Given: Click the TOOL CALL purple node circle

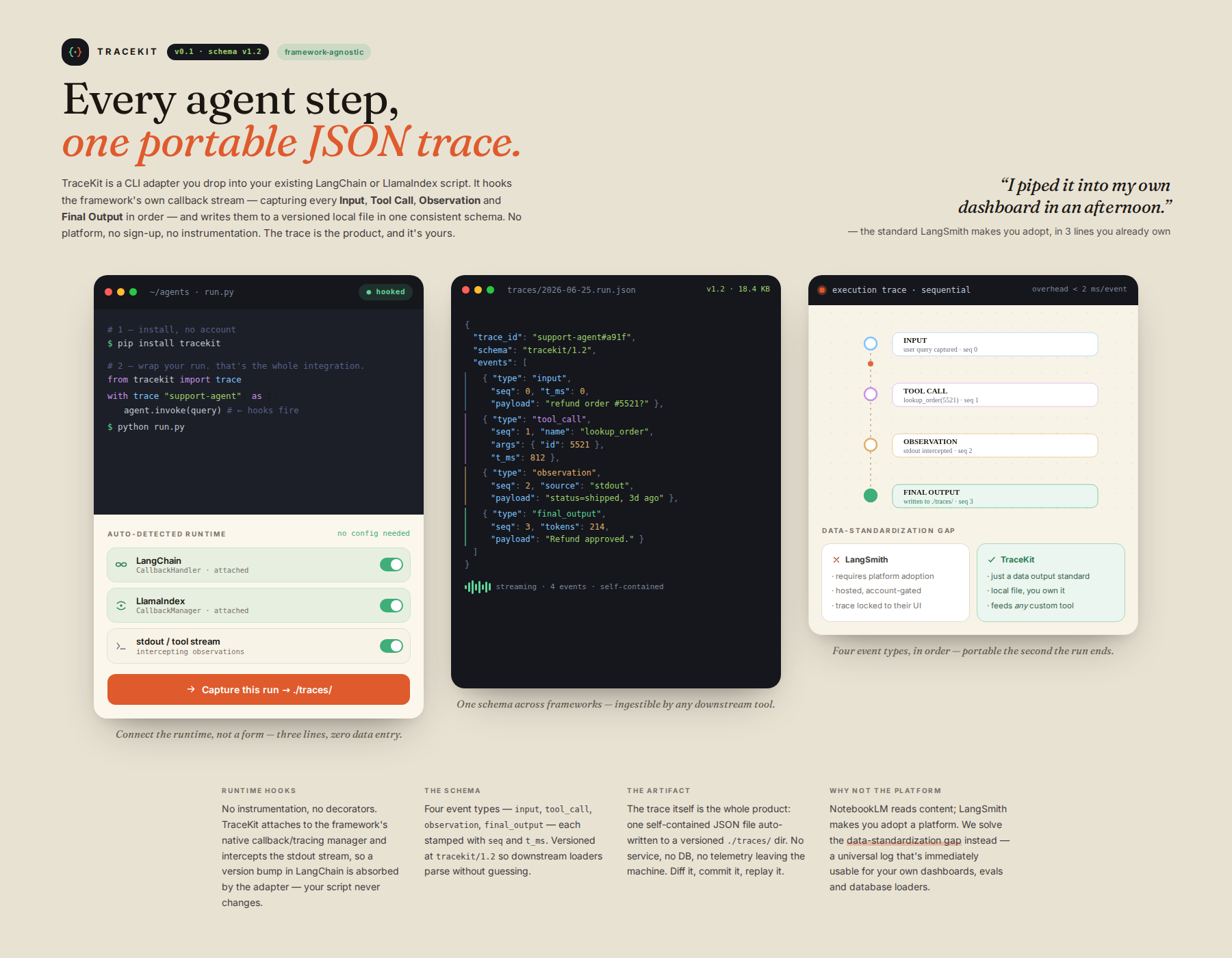Looking at the screenshot, I should pyautogui.click(x=871, y=394).
